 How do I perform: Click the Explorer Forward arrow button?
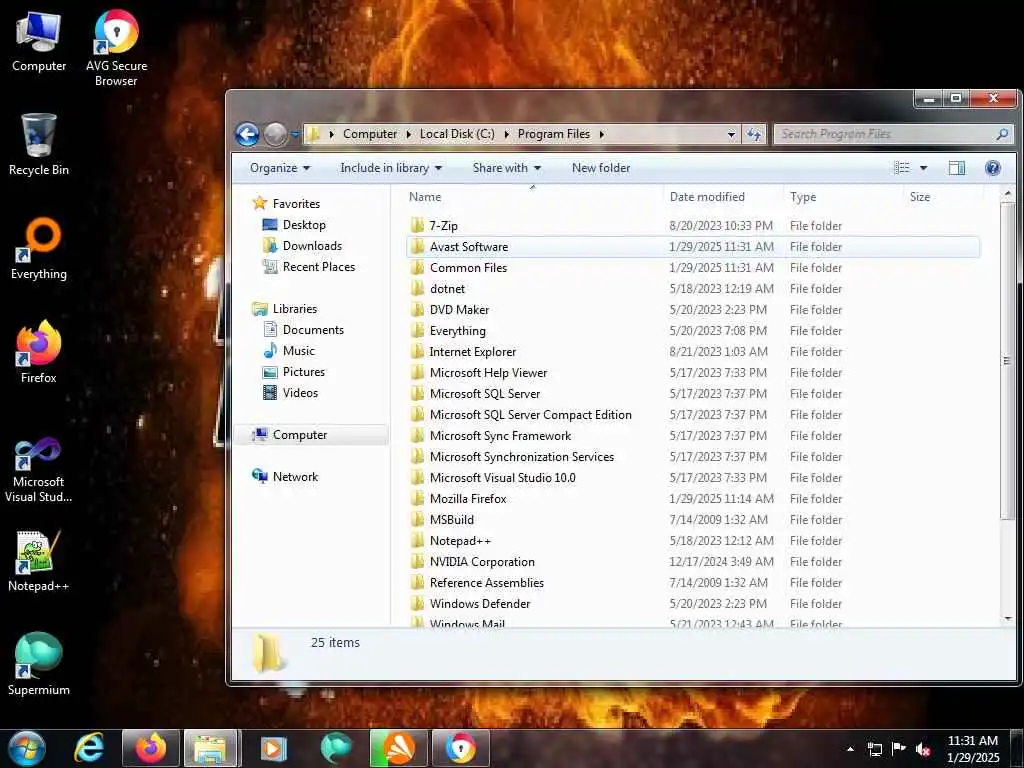click(x=275, y=135)
